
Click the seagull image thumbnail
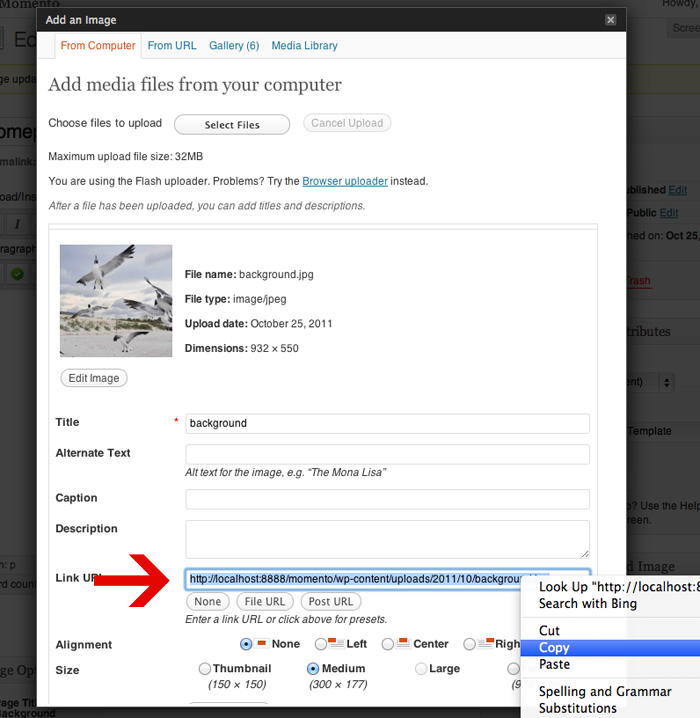click(x=116, y=301)
